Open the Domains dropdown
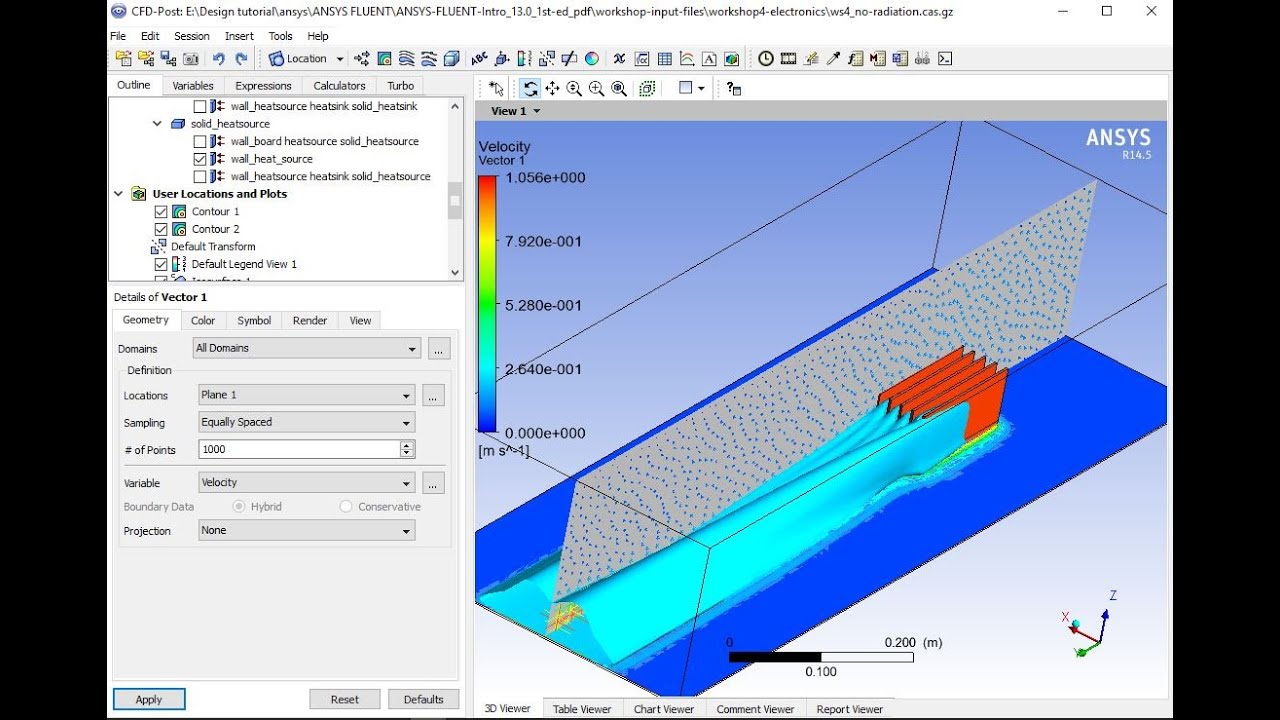 pyautogui.click(x=307, y=348)
